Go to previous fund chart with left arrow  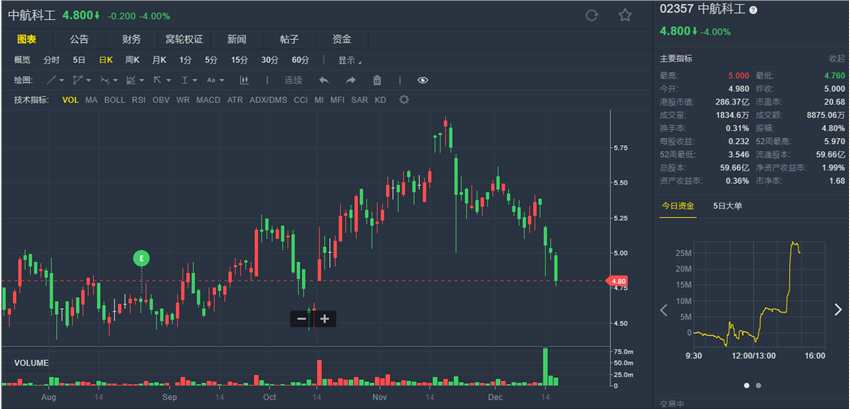pos(664,310)
